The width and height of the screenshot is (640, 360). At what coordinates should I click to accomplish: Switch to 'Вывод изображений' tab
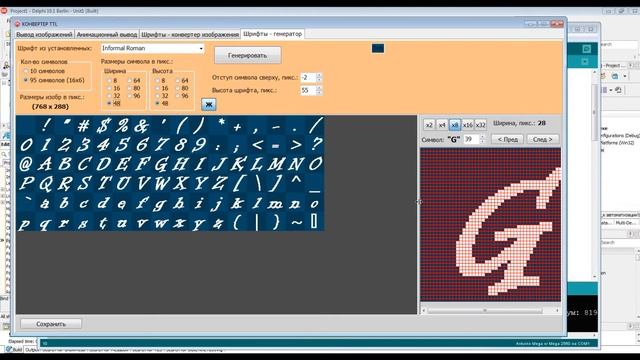click(x=44, y=35)
